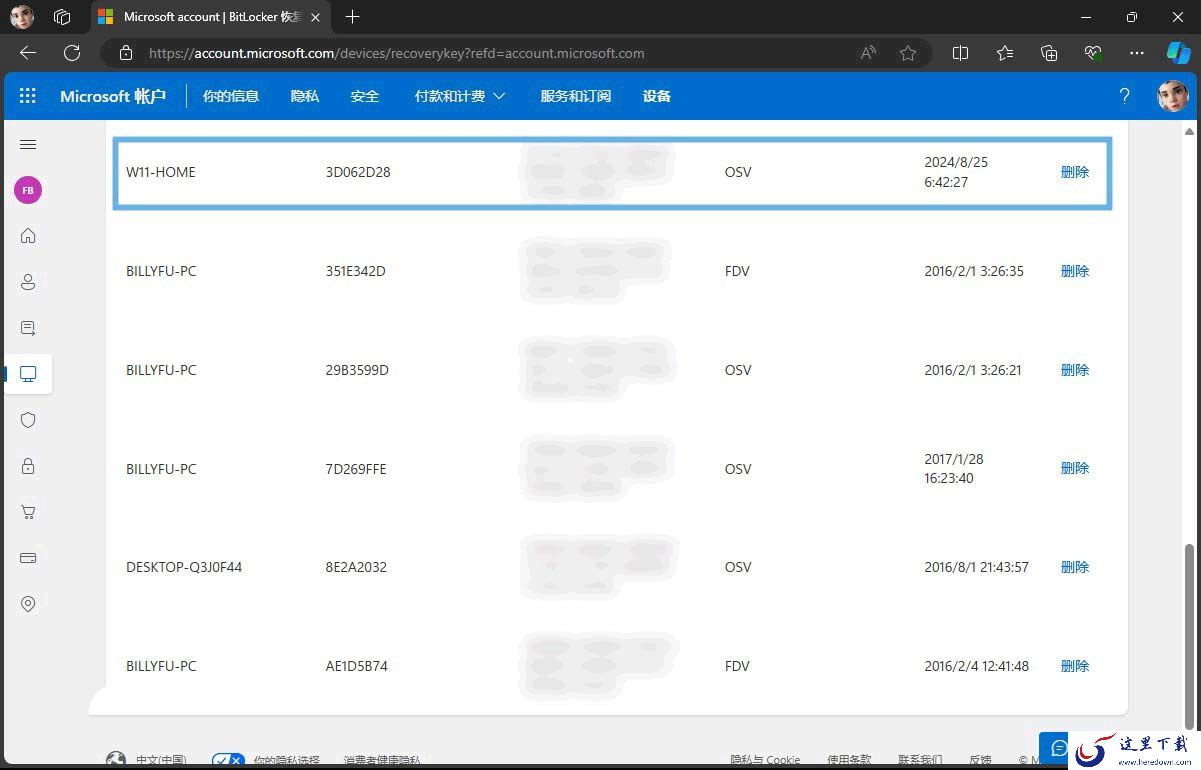
Task: Select OSV type in the W11-HOME row
Action: point(738,172)
